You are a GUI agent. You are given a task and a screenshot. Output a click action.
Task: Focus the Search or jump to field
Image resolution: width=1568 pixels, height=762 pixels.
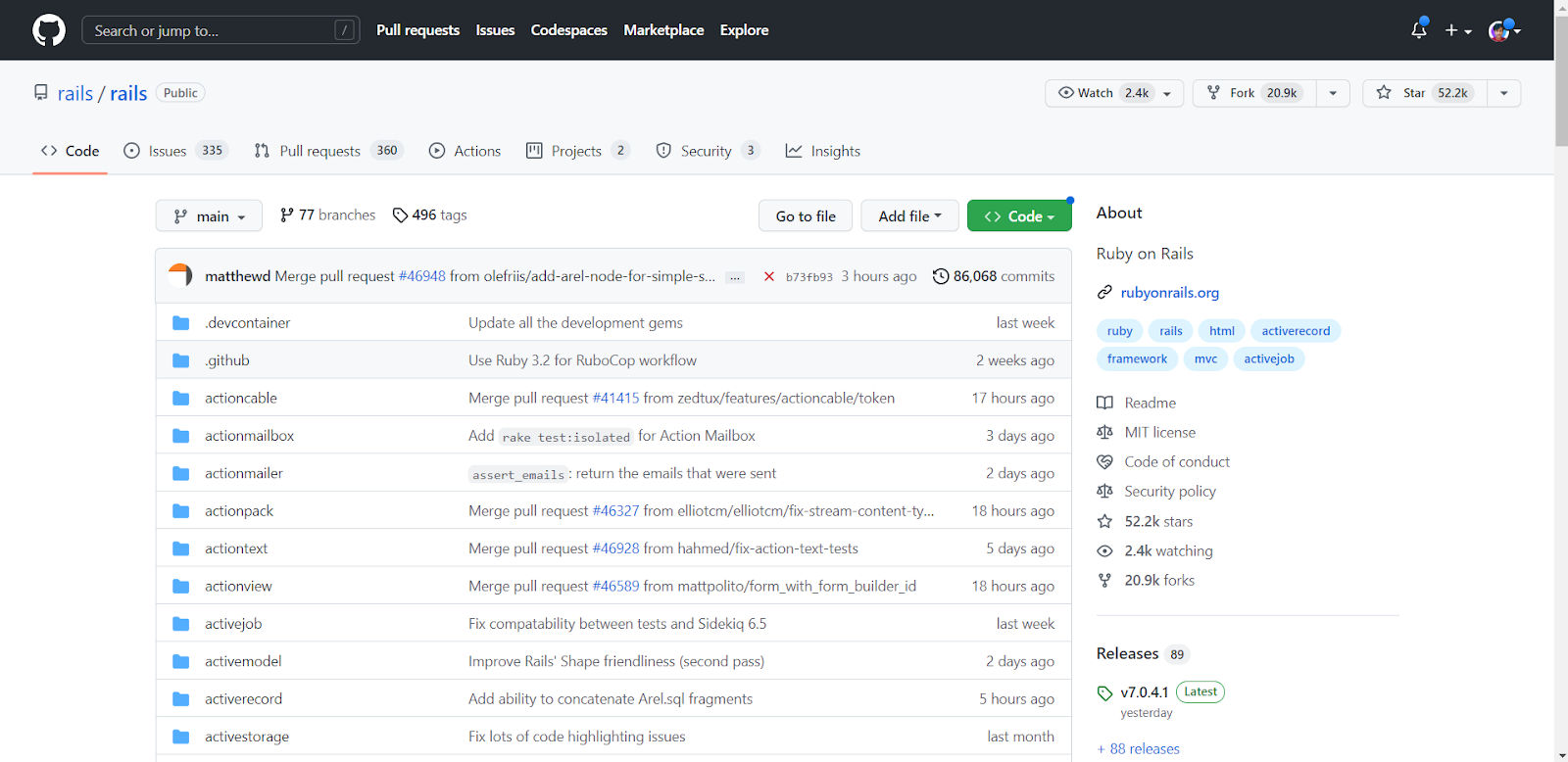pos(220,30)
